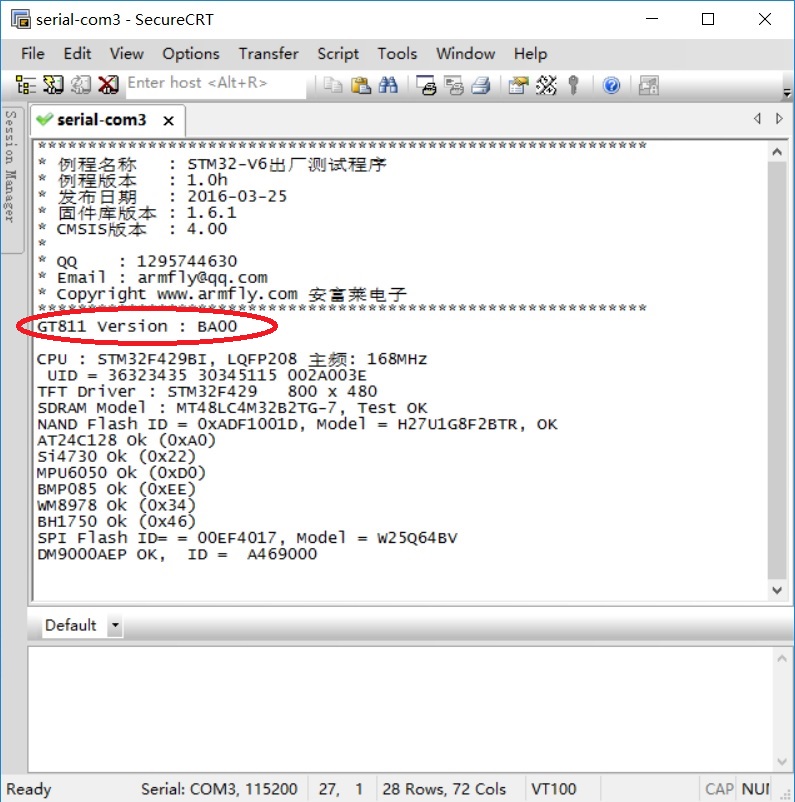Click the 'Si4730 Ok (0x22)' line
The image size is (795, 802).
tap(117, 457)
